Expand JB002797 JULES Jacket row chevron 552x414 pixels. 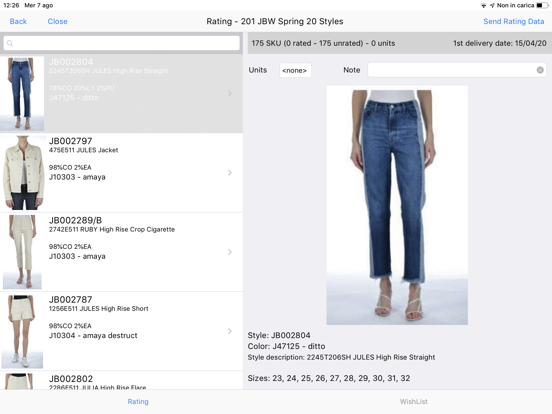click(230, 172)
